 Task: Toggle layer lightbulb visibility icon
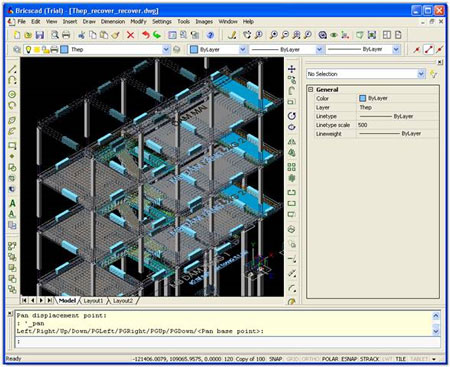point(28,50)
